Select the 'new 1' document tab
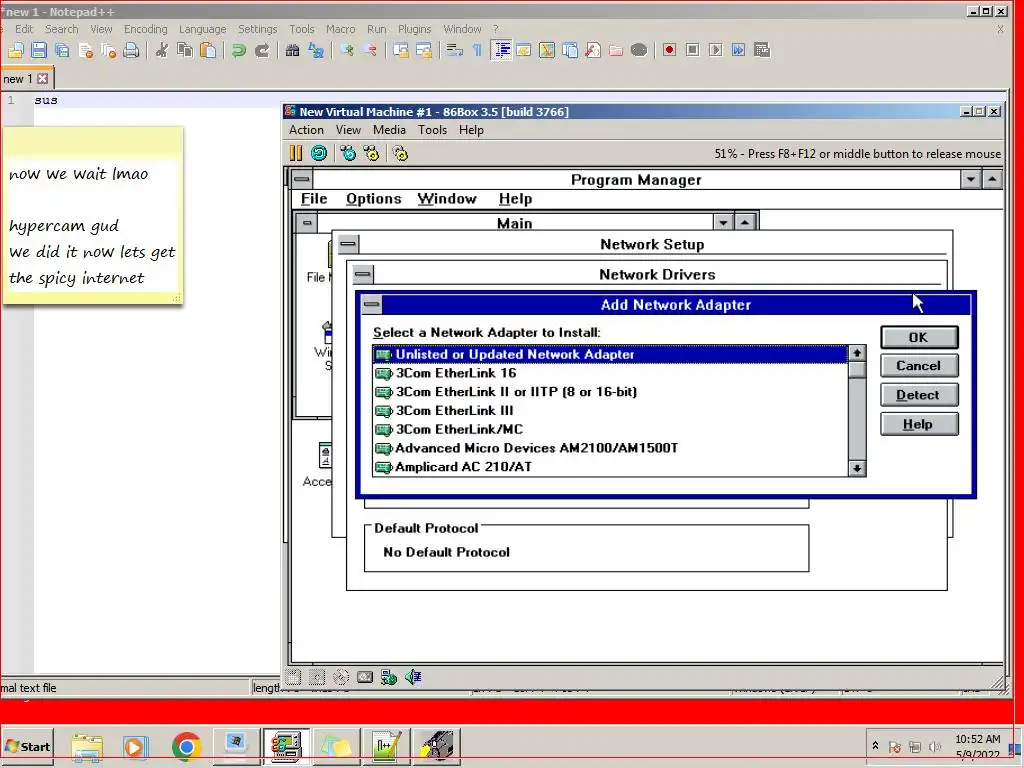Viewport: 1024px width, 768px height. (18, 79)
